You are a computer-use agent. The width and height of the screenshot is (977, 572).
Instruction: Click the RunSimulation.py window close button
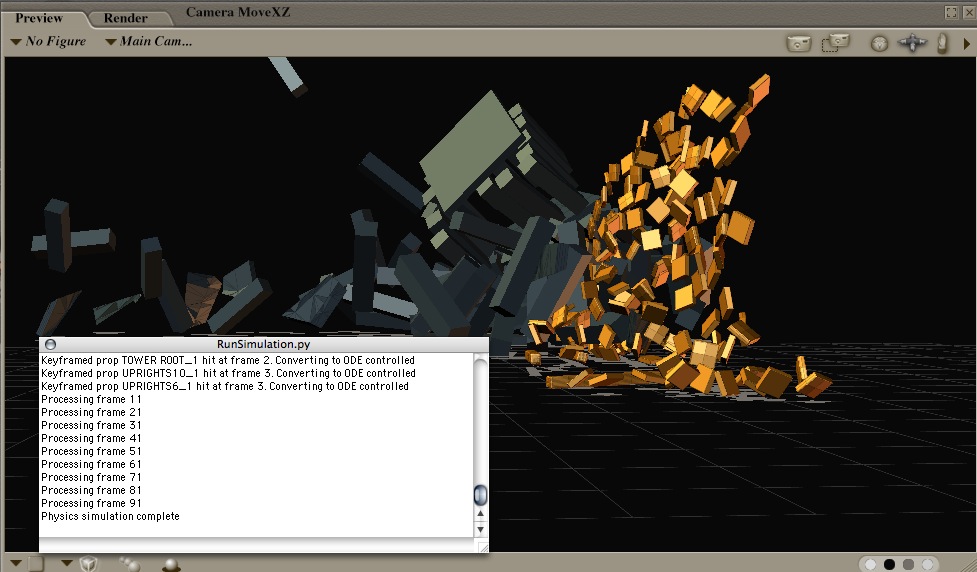[x=50, y=345]
